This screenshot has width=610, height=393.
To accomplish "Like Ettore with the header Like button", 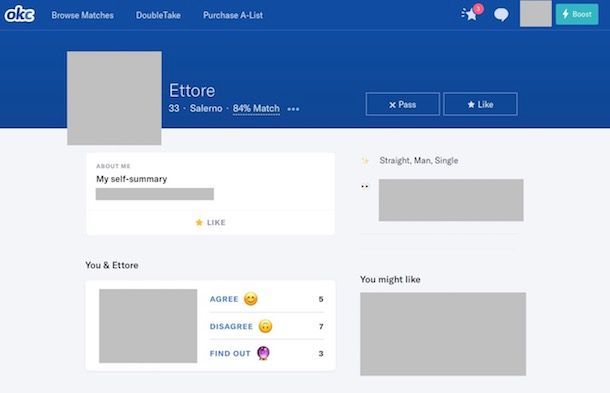I will (480, 104).
